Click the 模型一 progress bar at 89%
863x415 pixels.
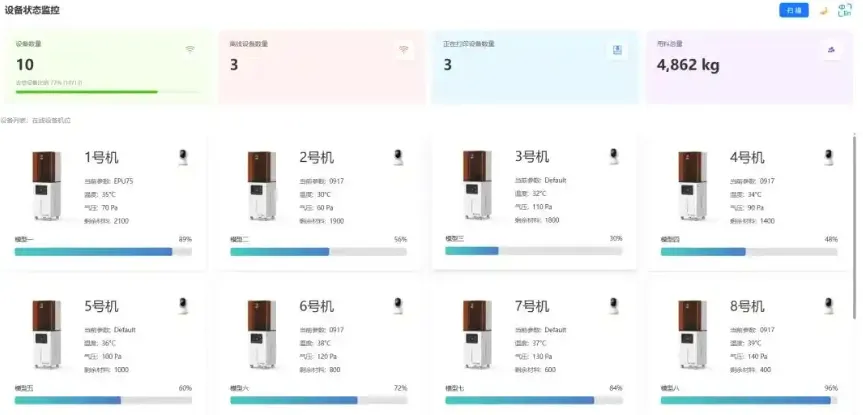point(103,252)
